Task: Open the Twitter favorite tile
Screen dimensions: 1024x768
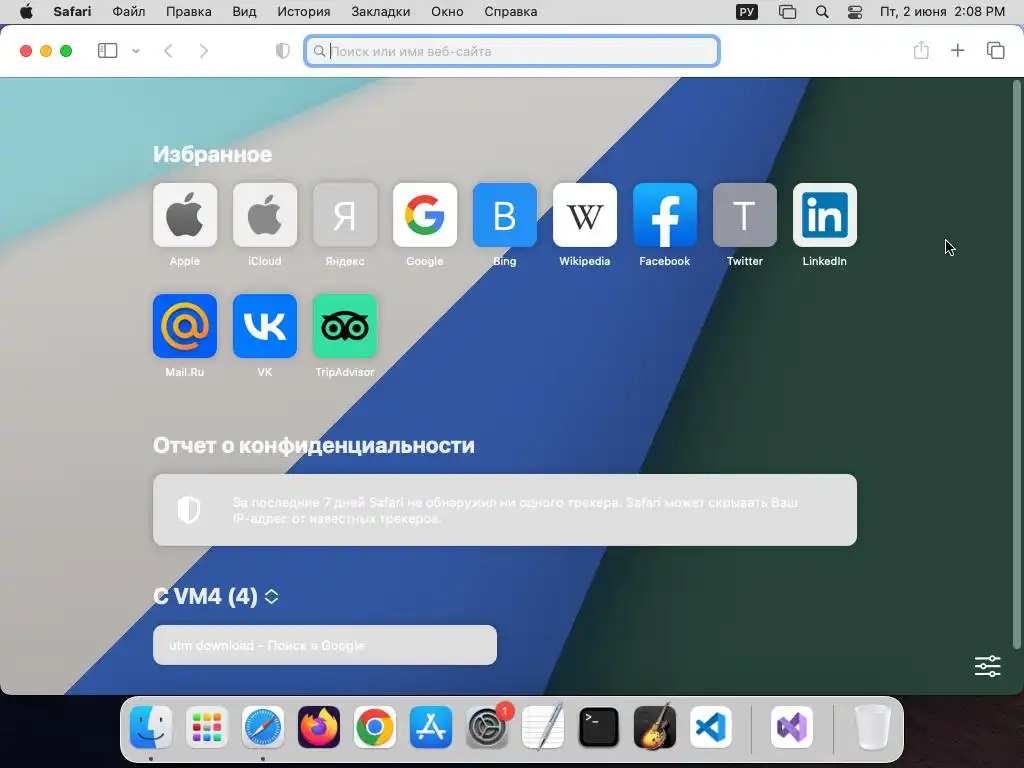Action: pos(744,215)
